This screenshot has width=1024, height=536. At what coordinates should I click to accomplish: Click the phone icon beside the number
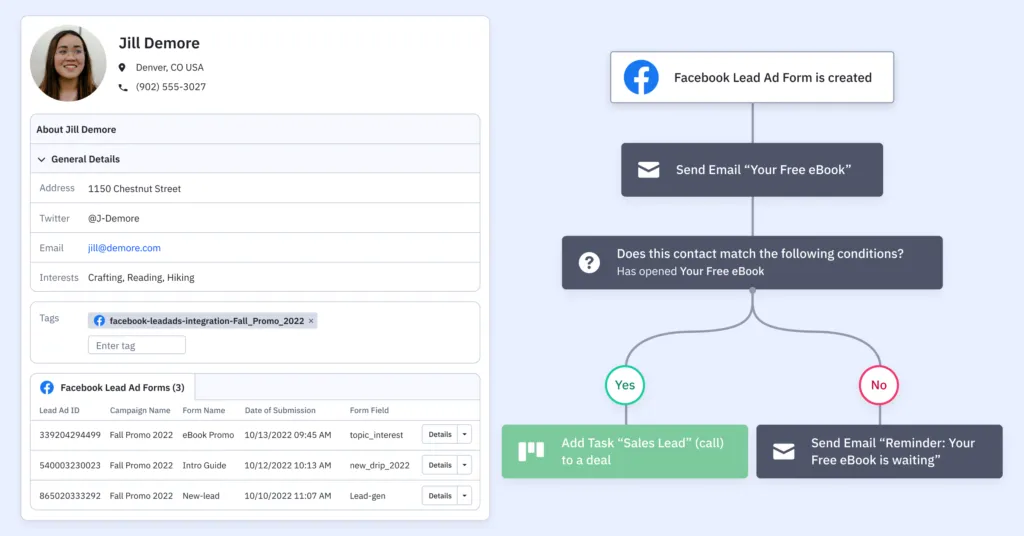click(x=123, y=87)
